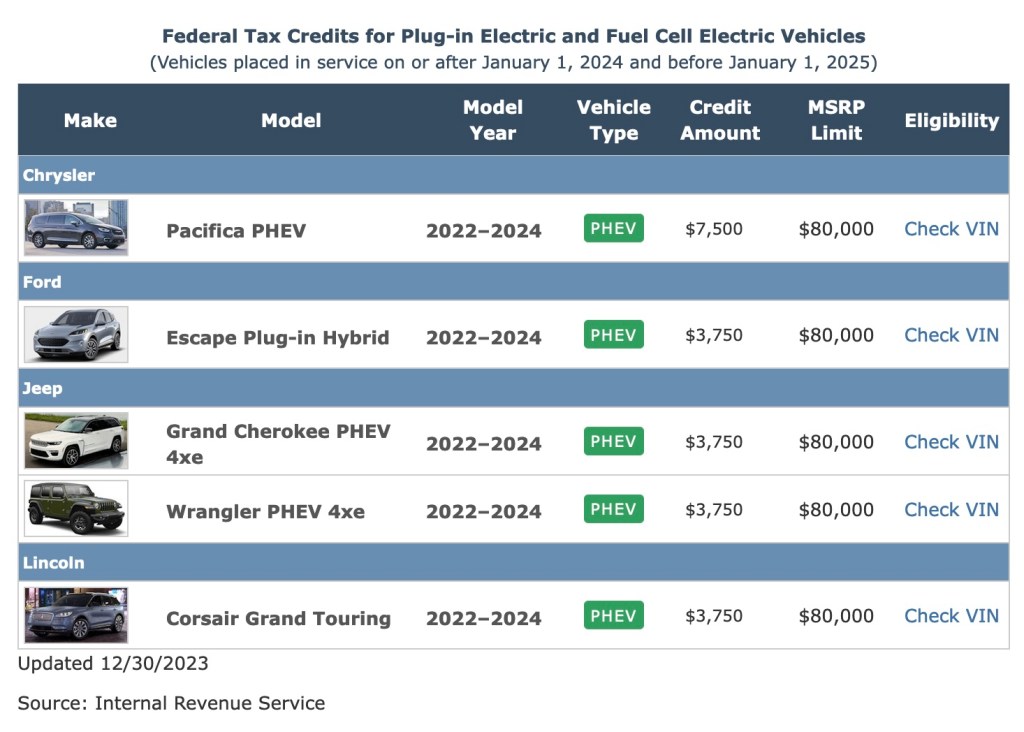Select the Grand Cherokee PHEV 4xe model name
Viewport: 1024px width, 732px height.
pyautogui.click(x=278, y=443)
